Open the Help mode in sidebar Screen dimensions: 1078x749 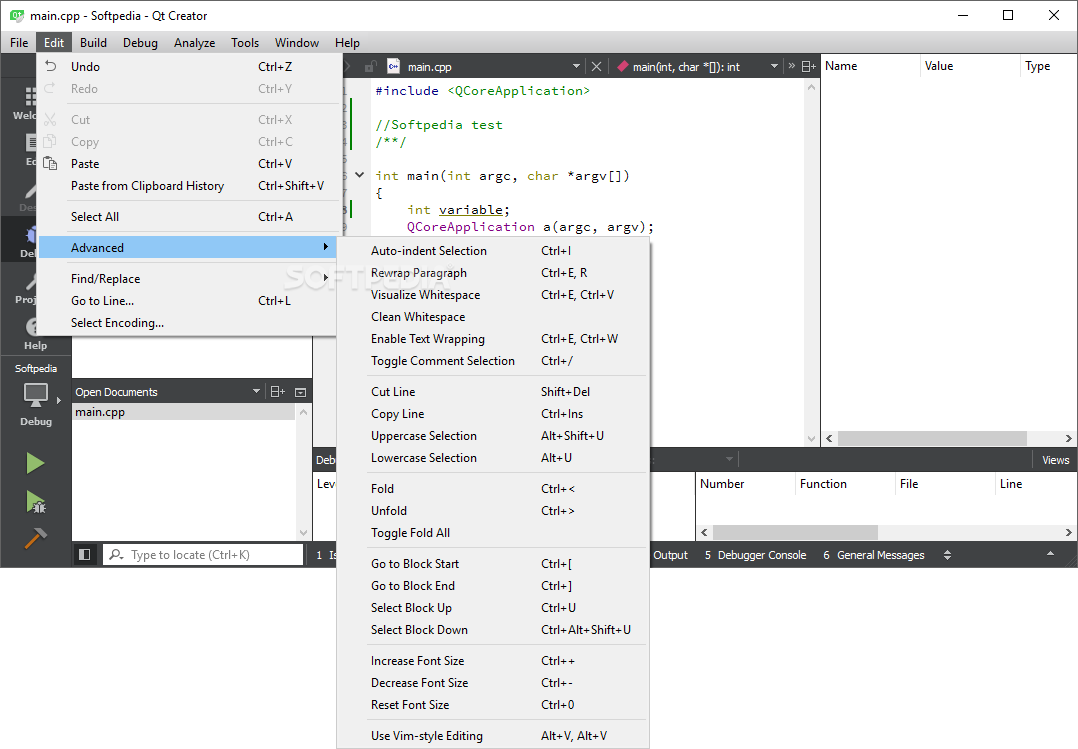tap(35, 333)
